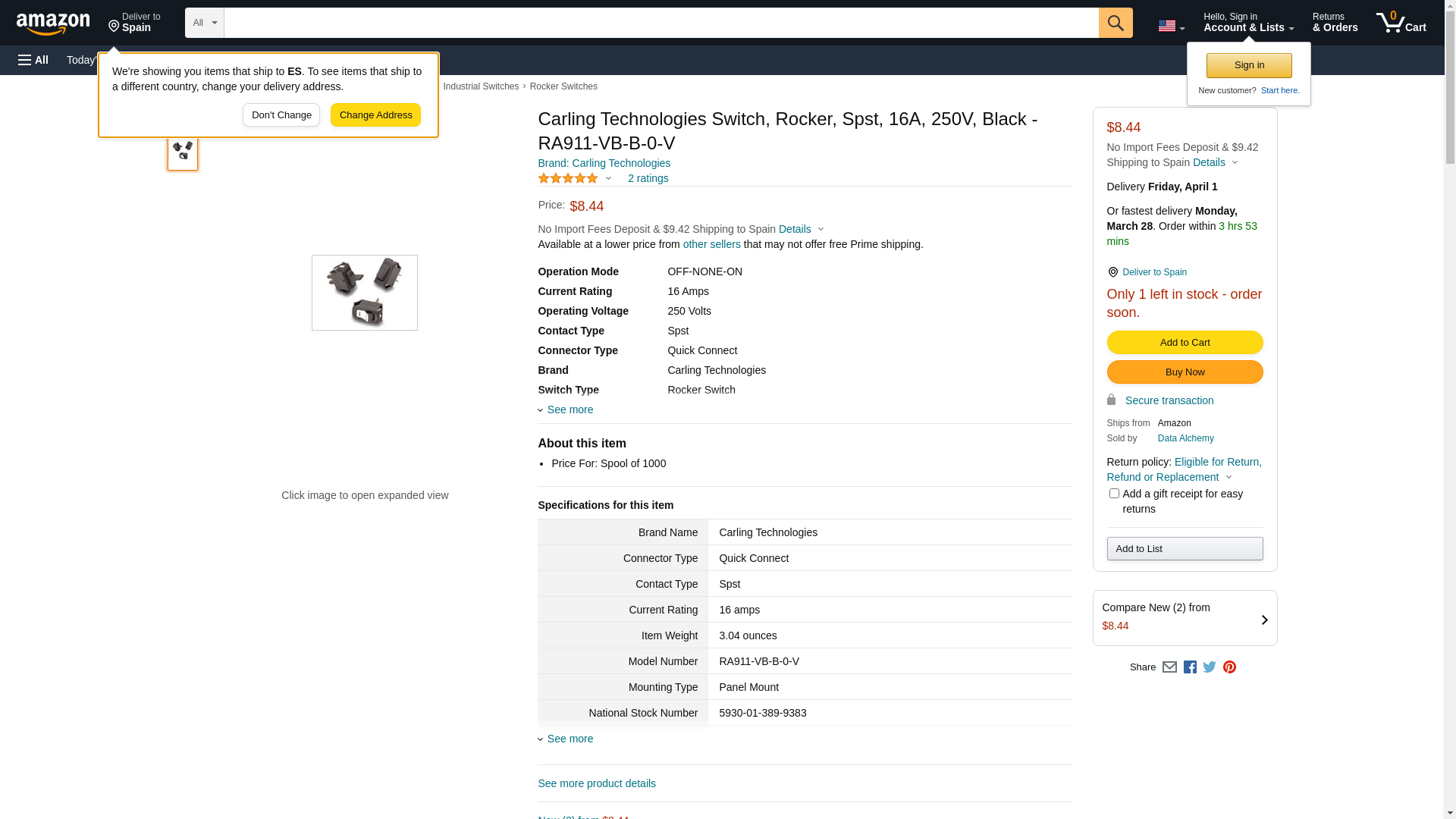1456x819 pixels.
Task: Open the All hamburger menu
Action: 33,60
